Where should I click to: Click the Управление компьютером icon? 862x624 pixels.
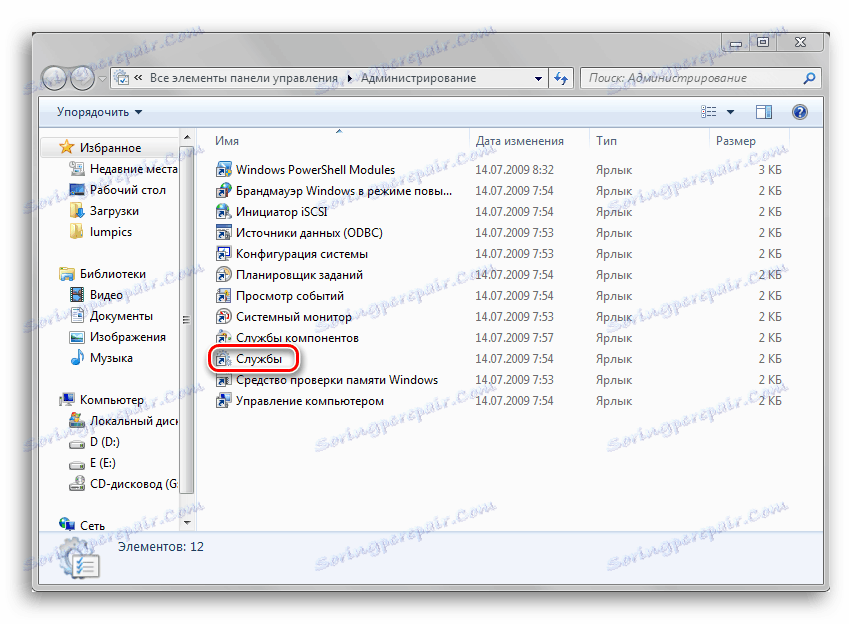[x=223, y=401]
